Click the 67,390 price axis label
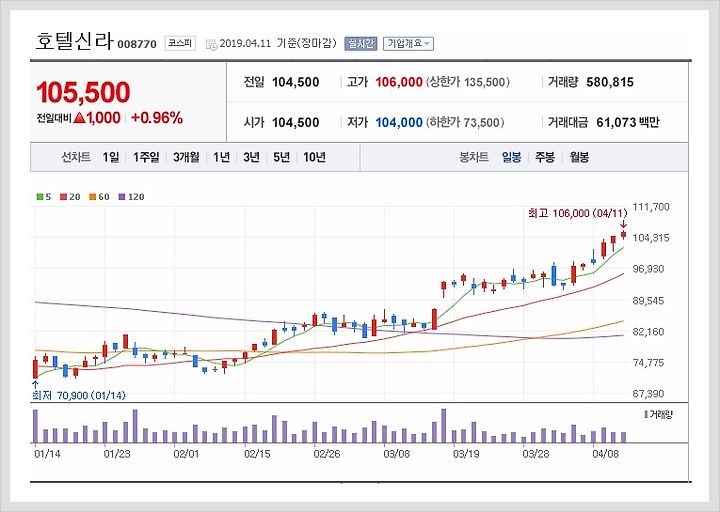 pos(648,394)
